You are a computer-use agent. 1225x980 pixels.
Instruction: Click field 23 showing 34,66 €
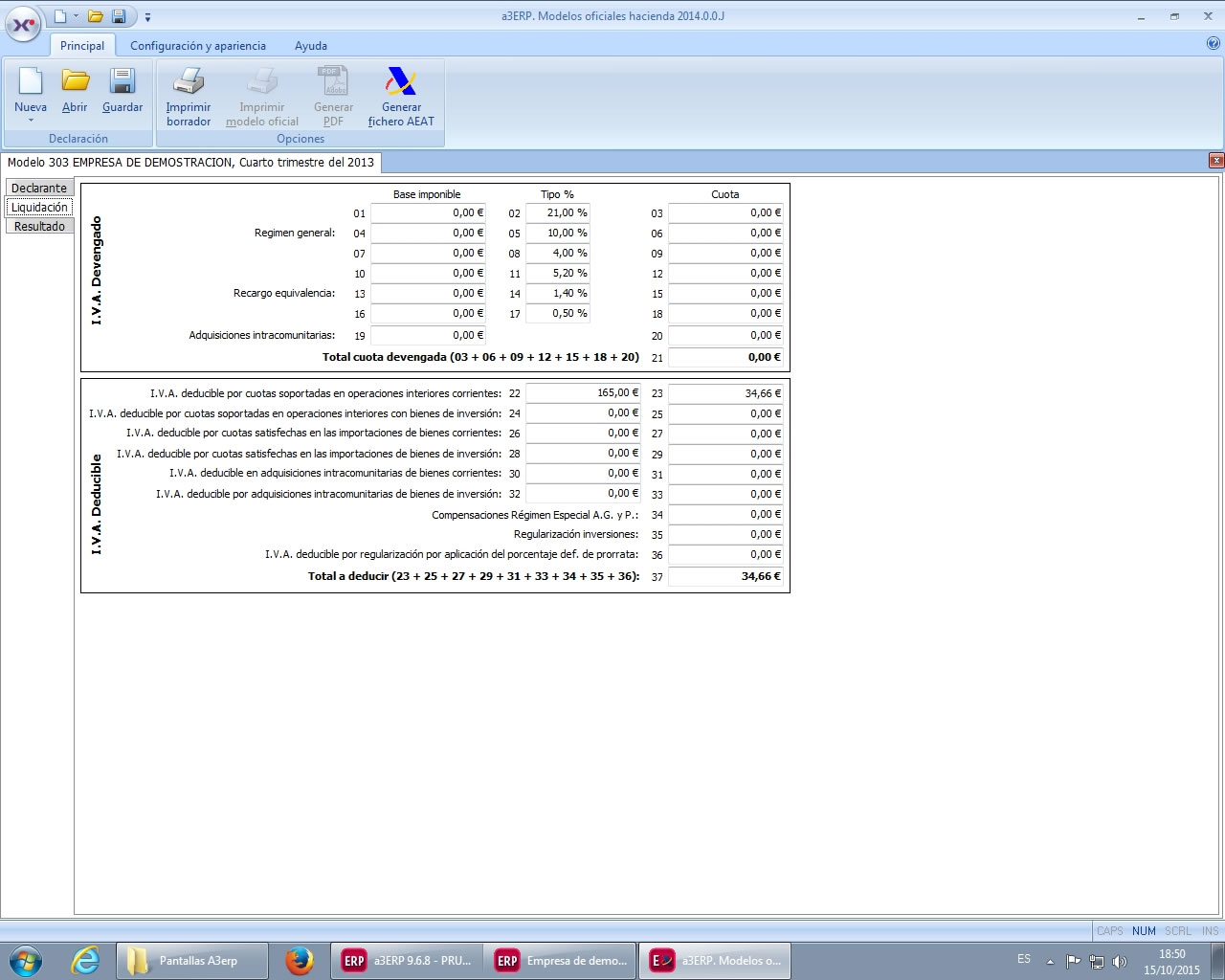(725, 393)
